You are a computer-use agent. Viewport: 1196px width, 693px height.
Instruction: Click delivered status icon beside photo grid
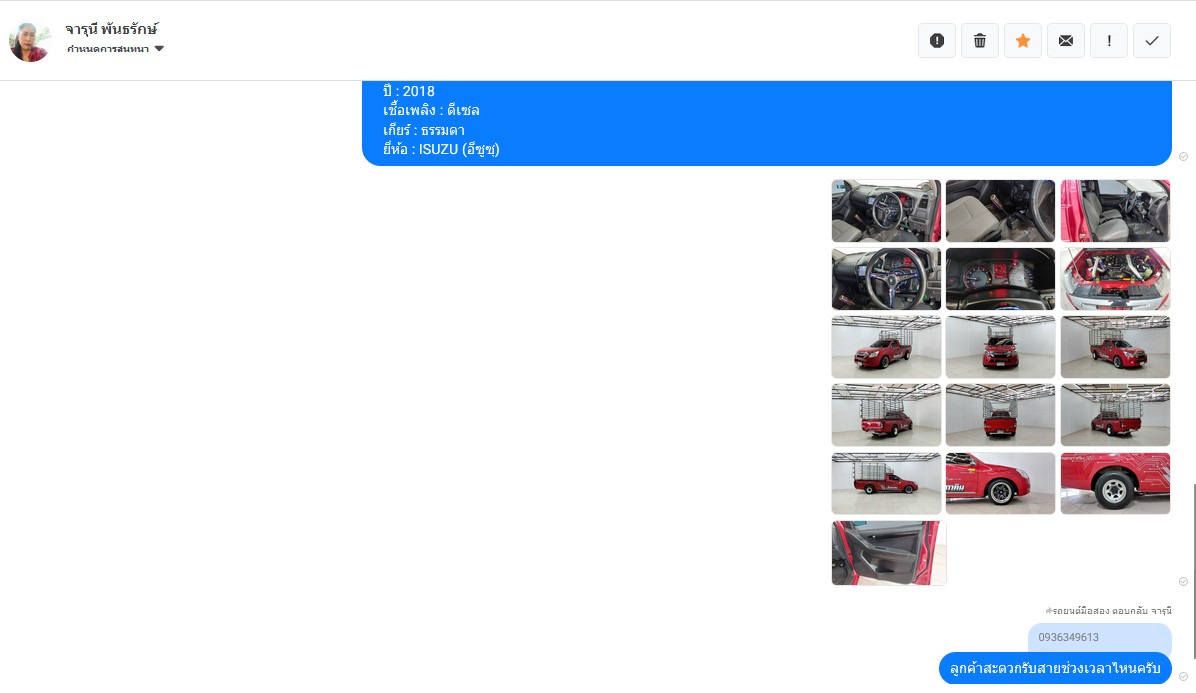point(1183,582)
